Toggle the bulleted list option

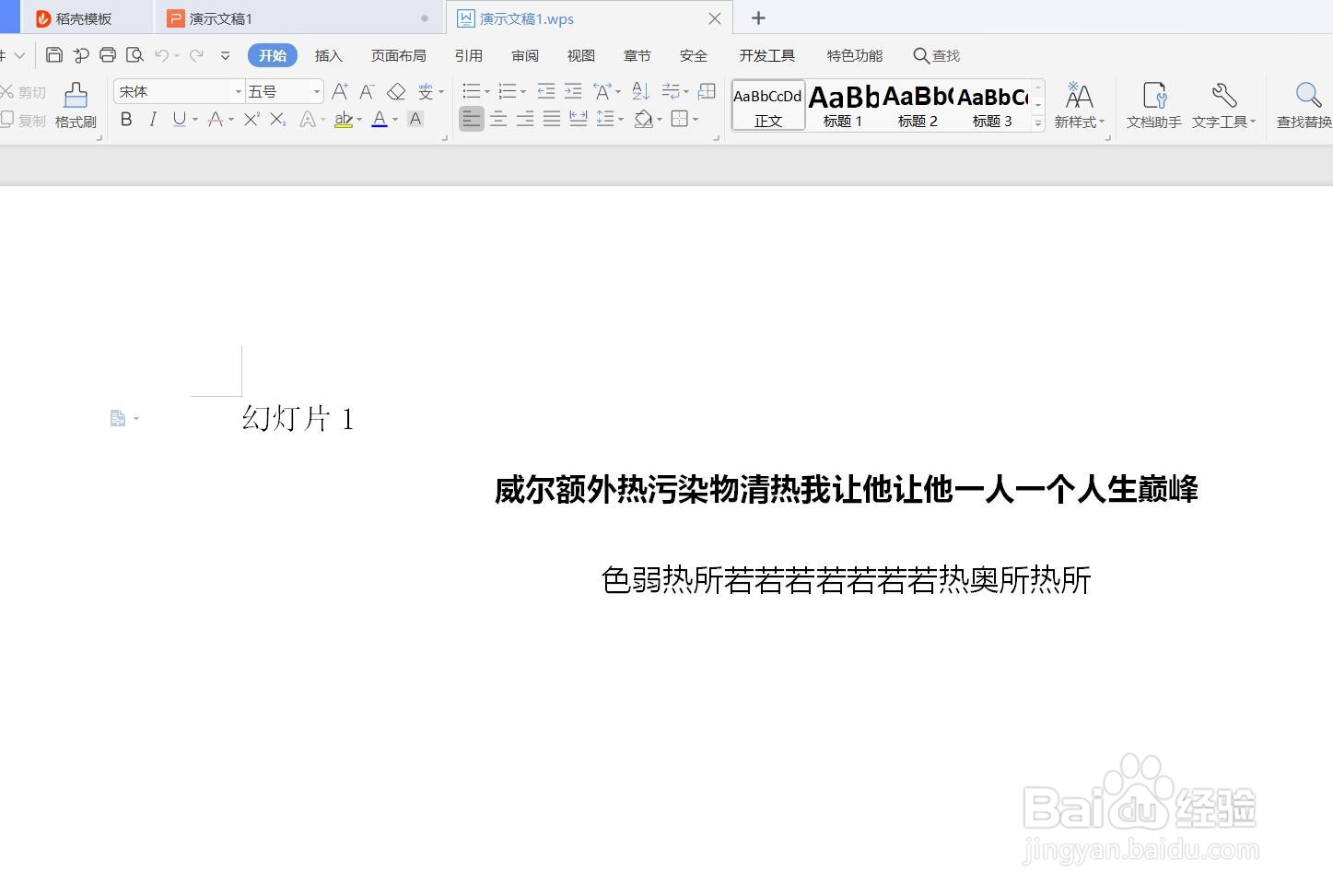(x=471, y=91)
